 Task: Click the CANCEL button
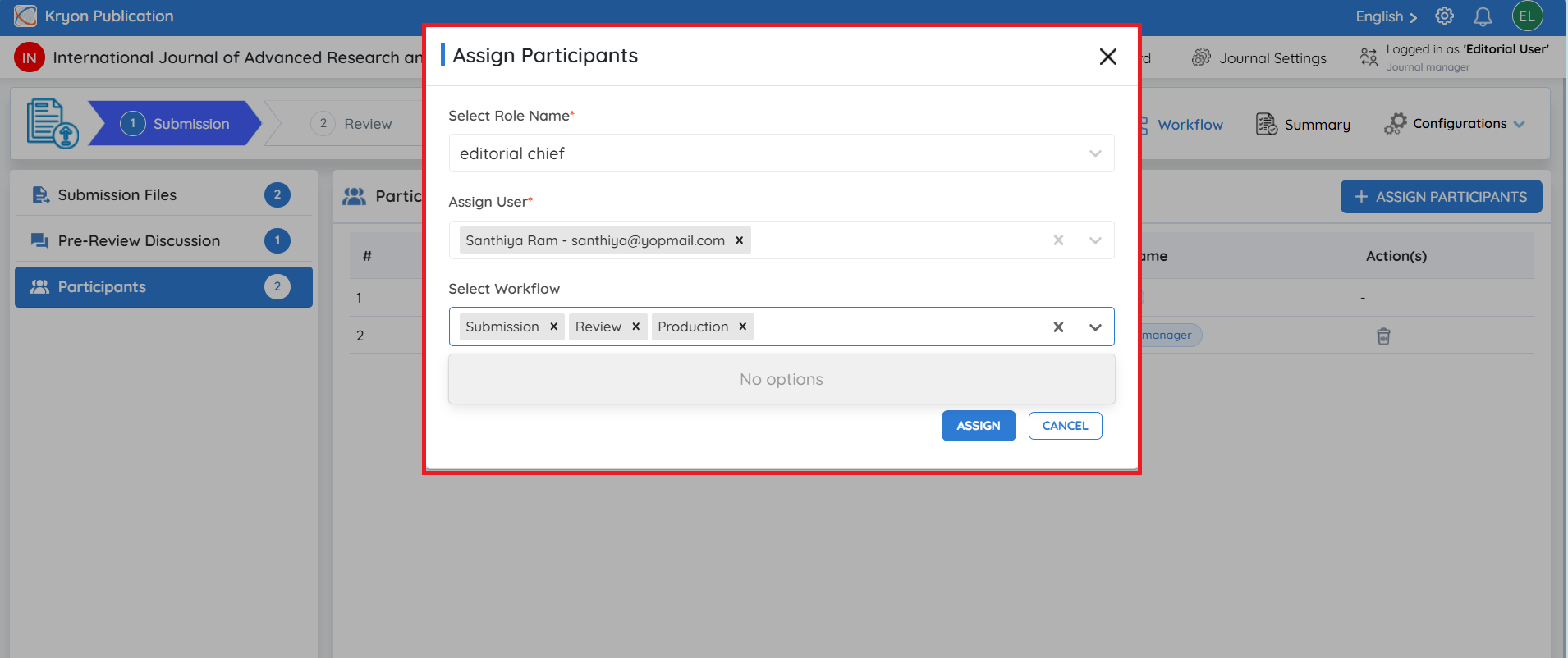click(1065, 426)
